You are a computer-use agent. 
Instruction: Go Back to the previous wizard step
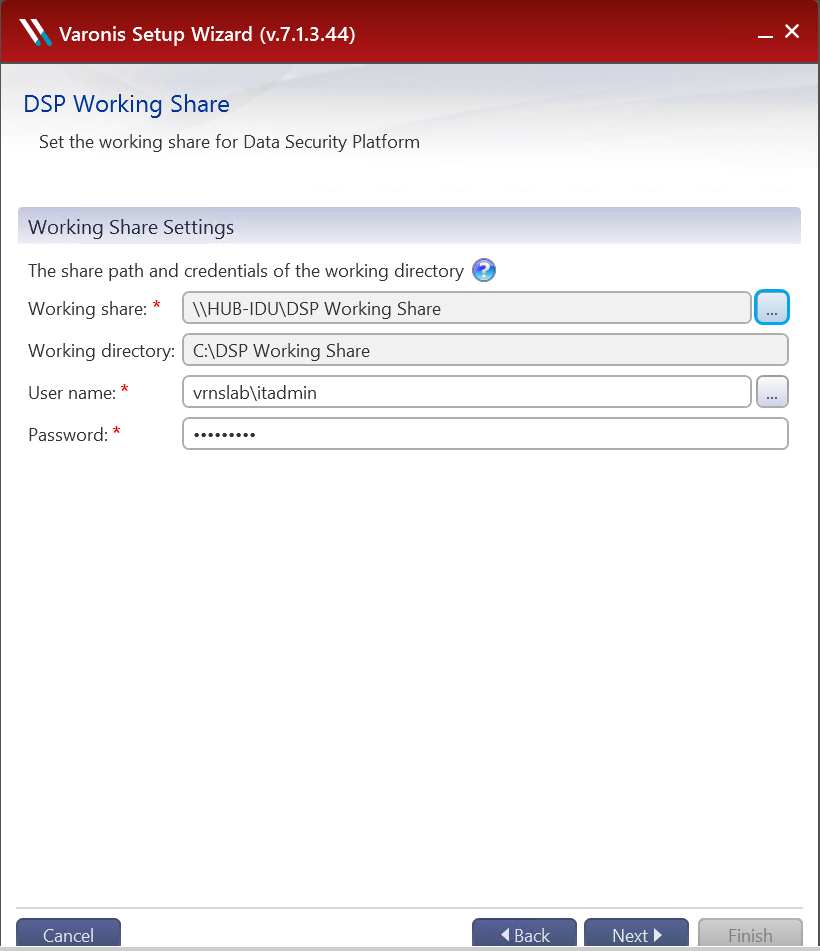[524, 933]
